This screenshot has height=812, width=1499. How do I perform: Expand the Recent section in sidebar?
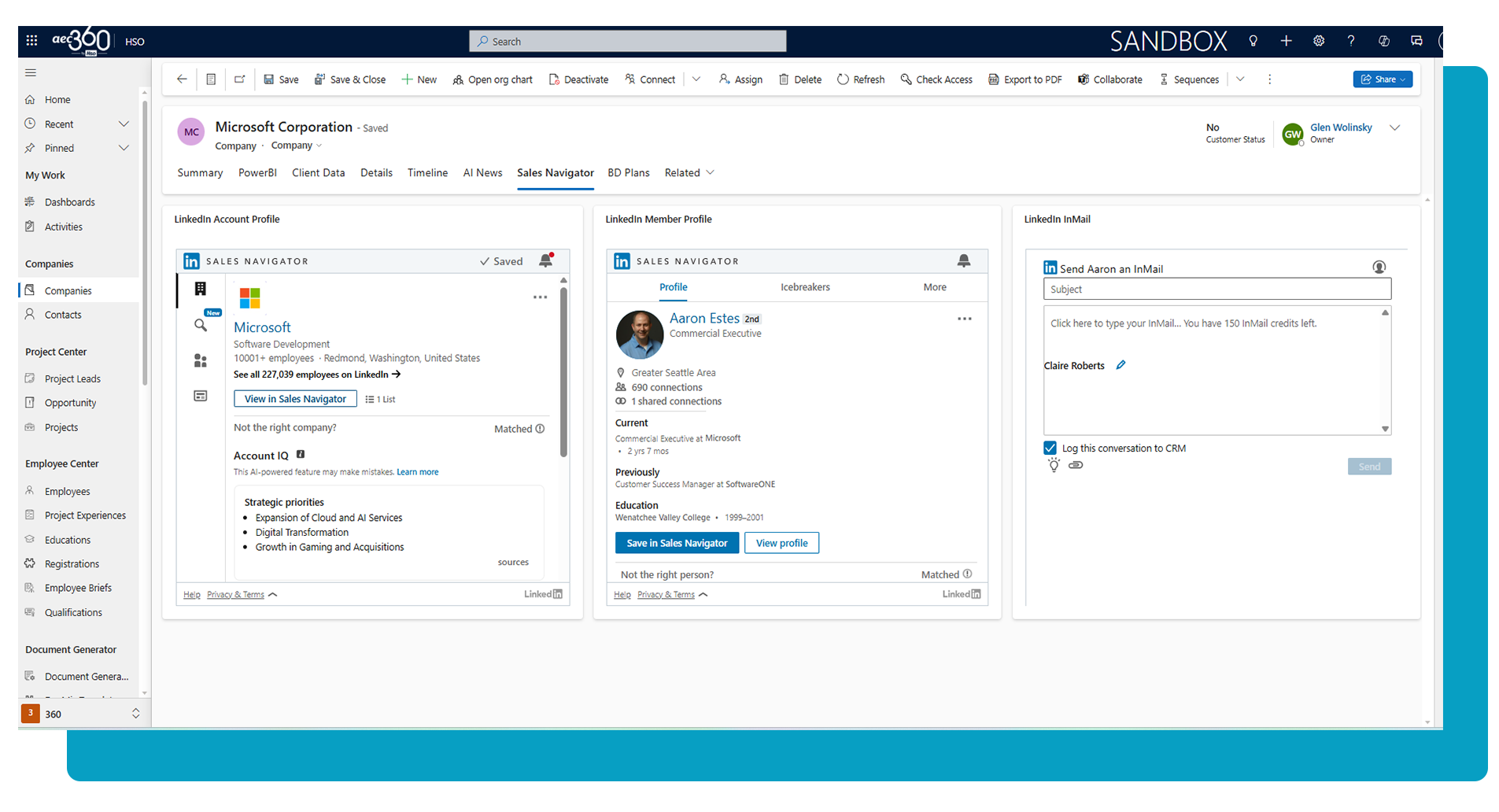(124, 124)
